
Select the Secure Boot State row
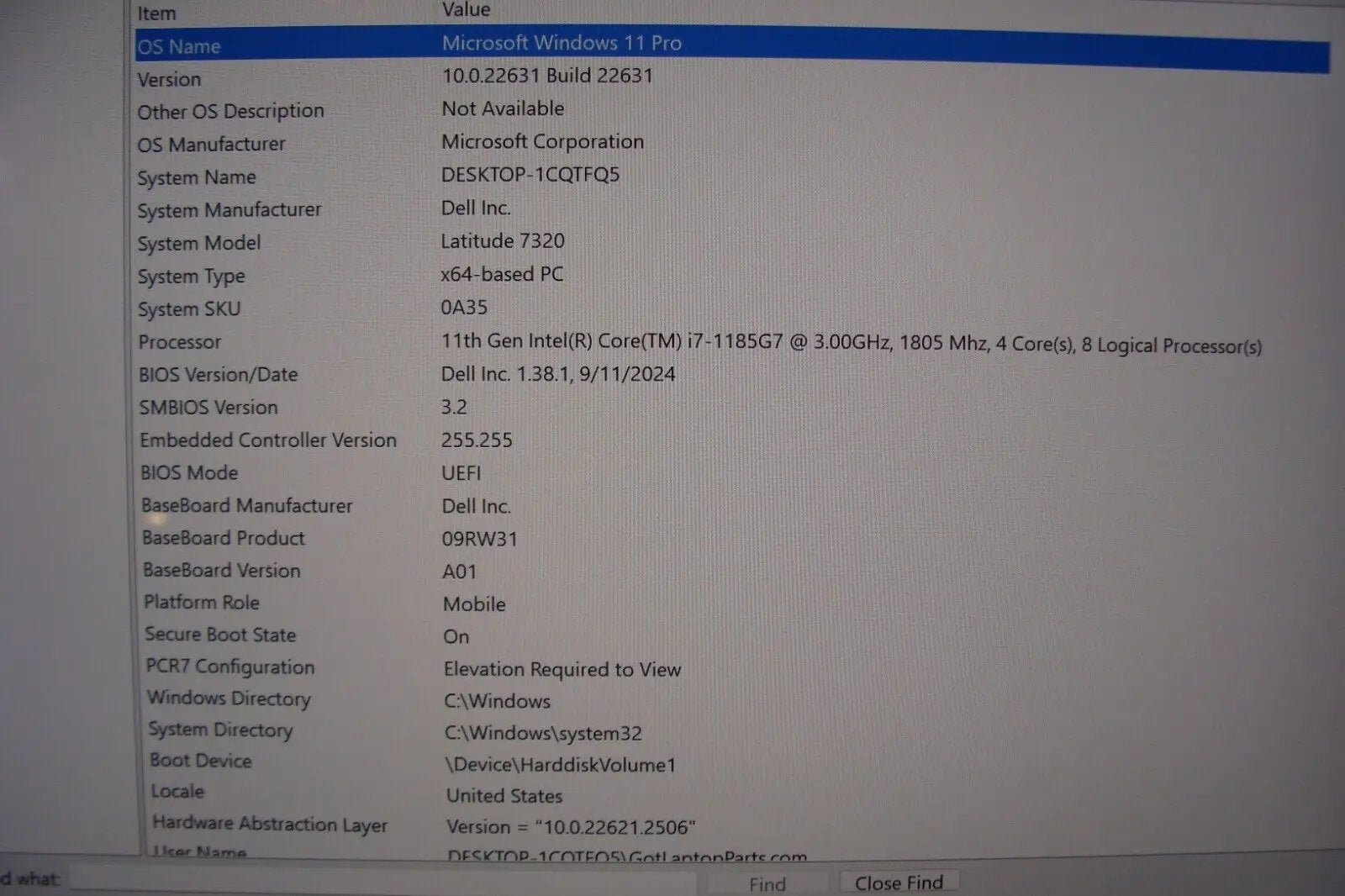coord(220,635)
